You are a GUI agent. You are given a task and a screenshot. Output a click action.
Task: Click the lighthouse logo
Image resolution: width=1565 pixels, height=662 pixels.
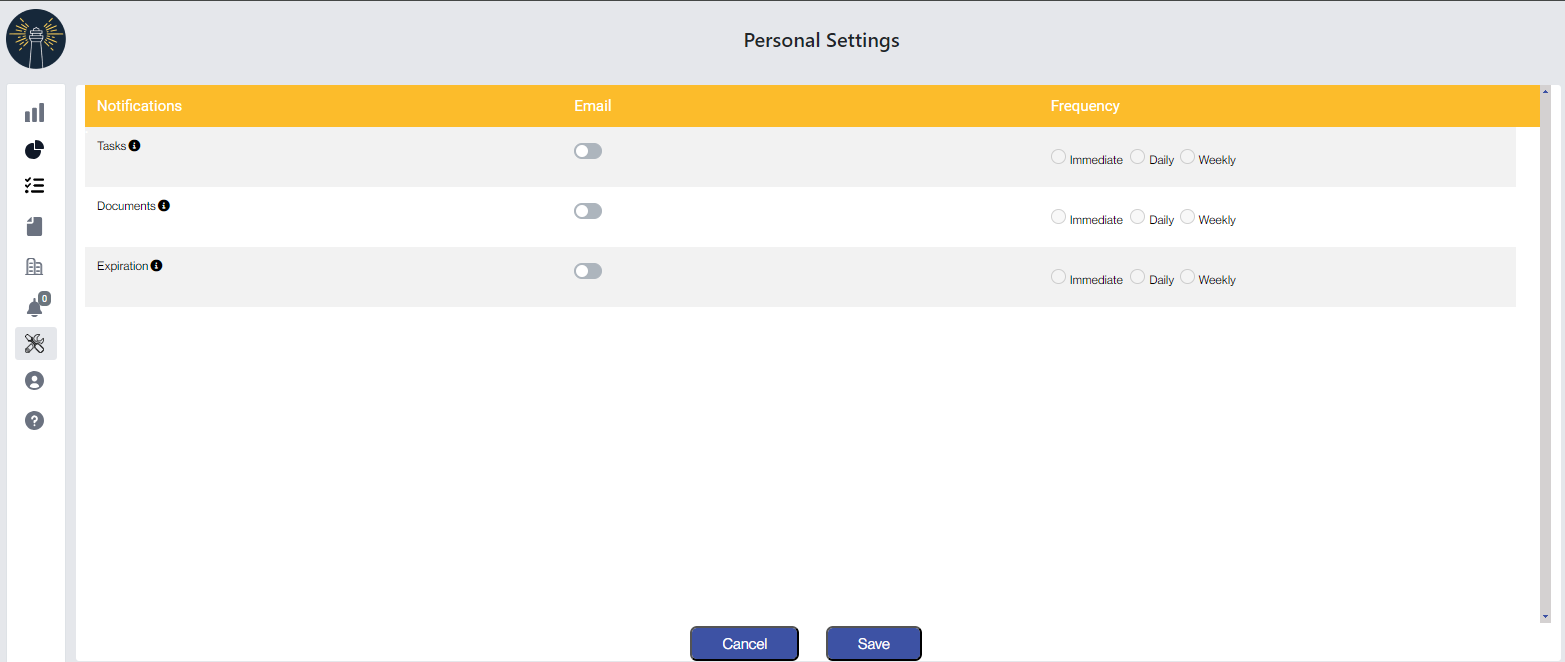[36, 39]
